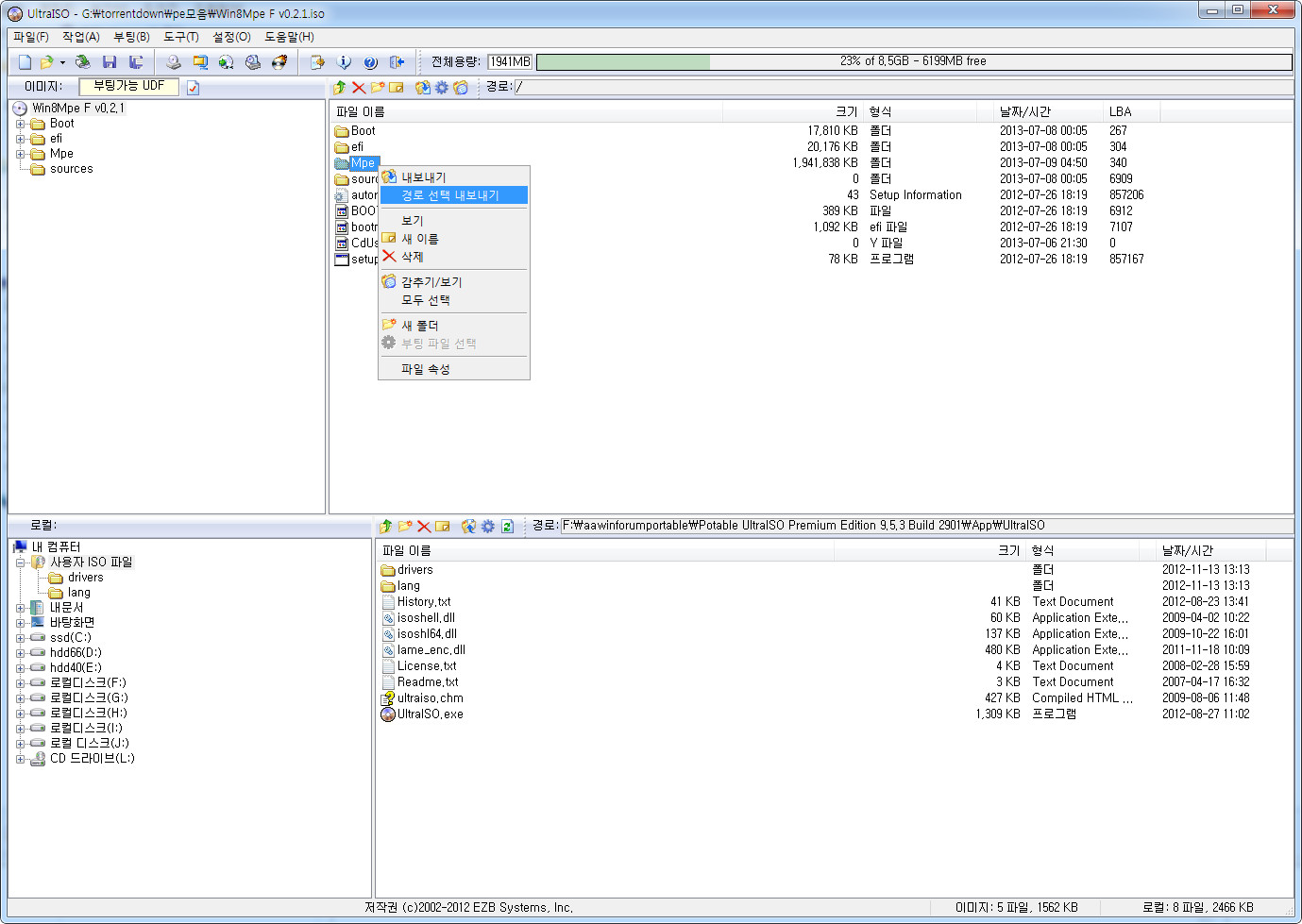The image size is (1302, 924).
Task: Choose 경로 선택 내보내기 context entry
Action: [453, 195]
